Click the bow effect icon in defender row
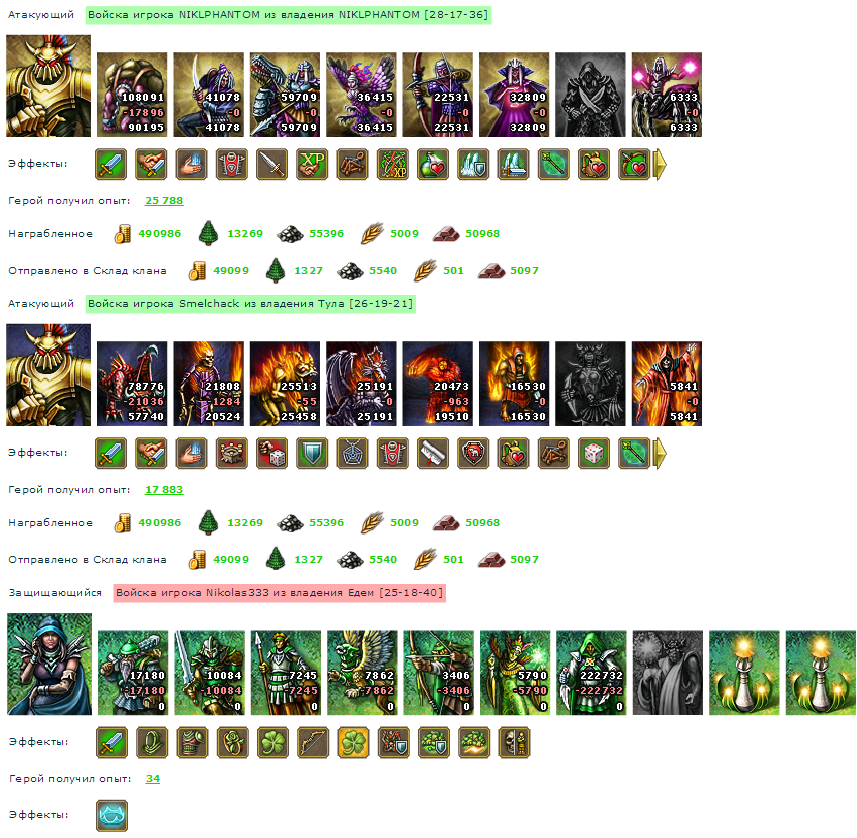Viewport: 857px width, 838px height. click(x=313, y=742)
